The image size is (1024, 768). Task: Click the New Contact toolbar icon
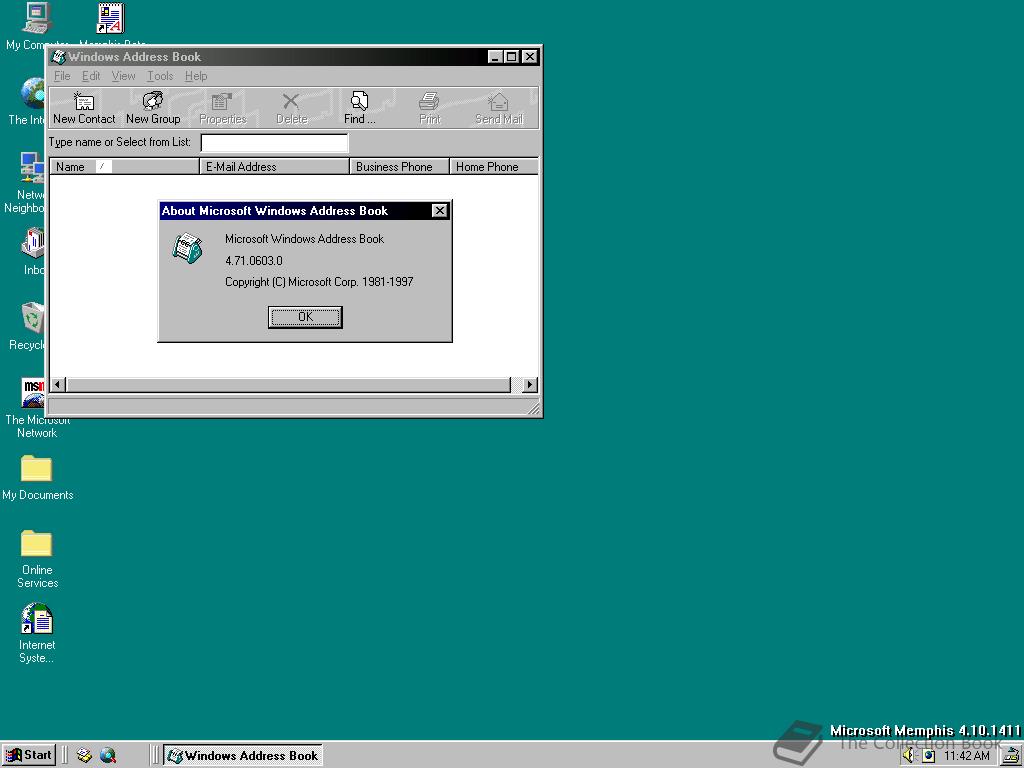coord(84,108)
